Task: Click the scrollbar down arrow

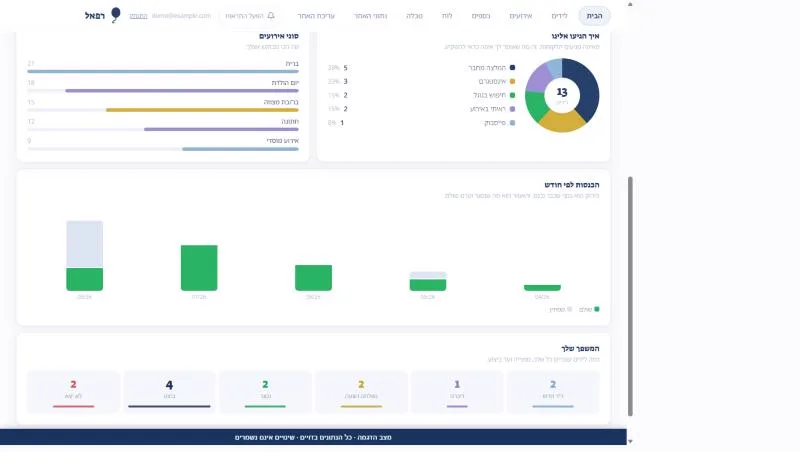Action: (630, 441)
